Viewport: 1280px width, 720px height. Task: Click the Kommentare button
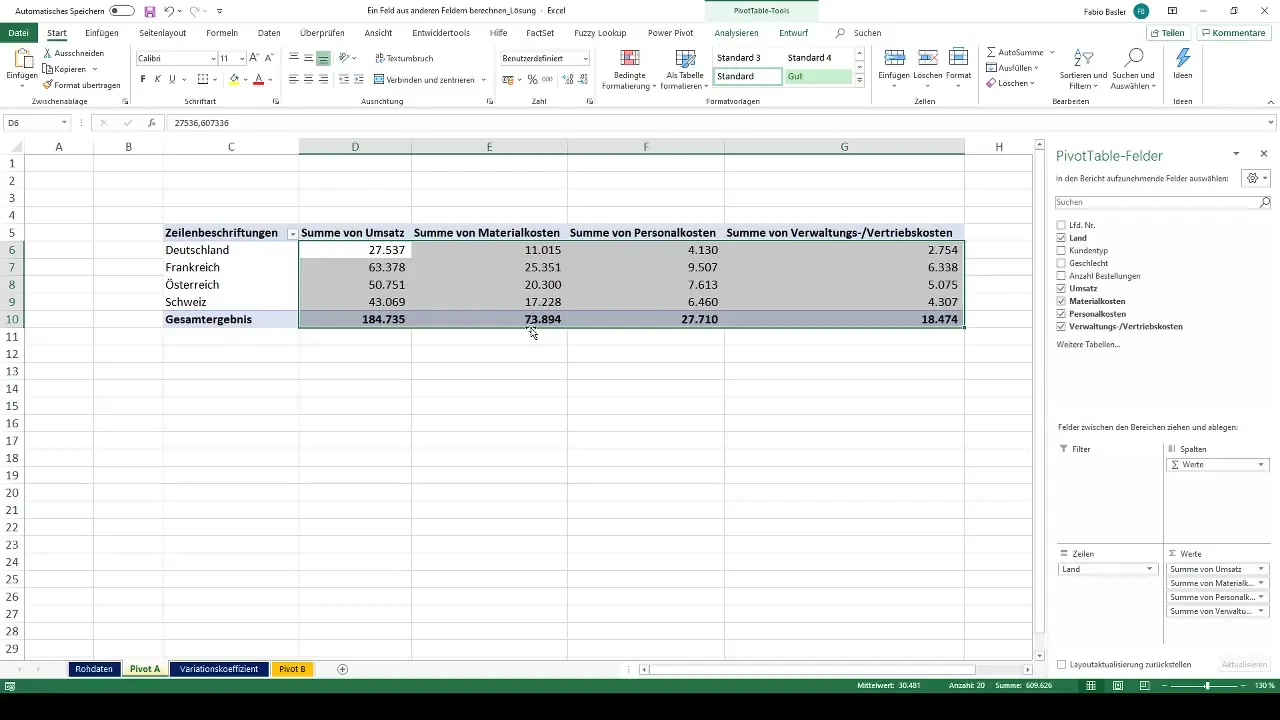click(x=1234, y=33)
